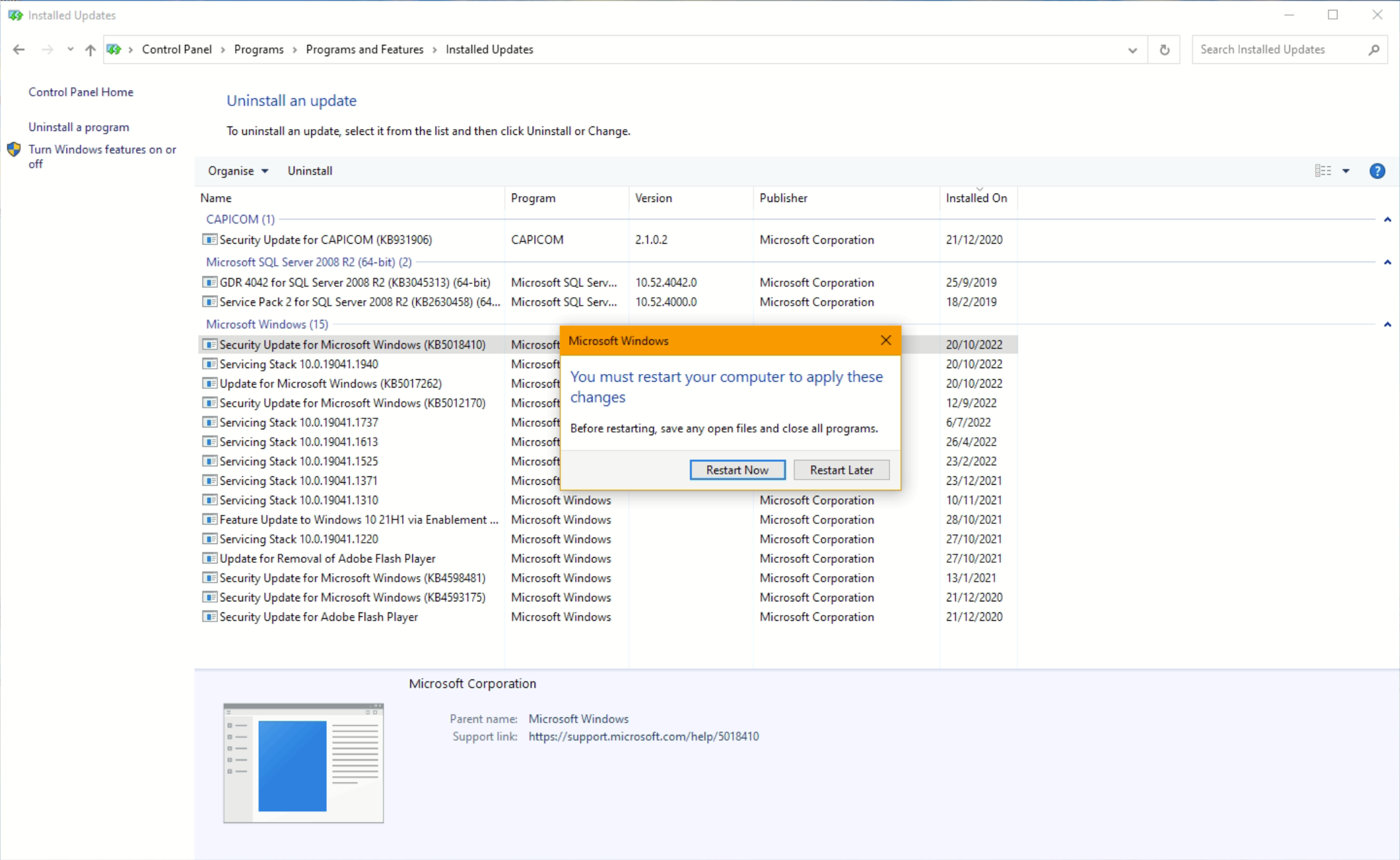This screenshot has height=860, width=1400.
Task: Click the shield icon beside Windows features
Action: pyautogui.click(x=14, y=150)
